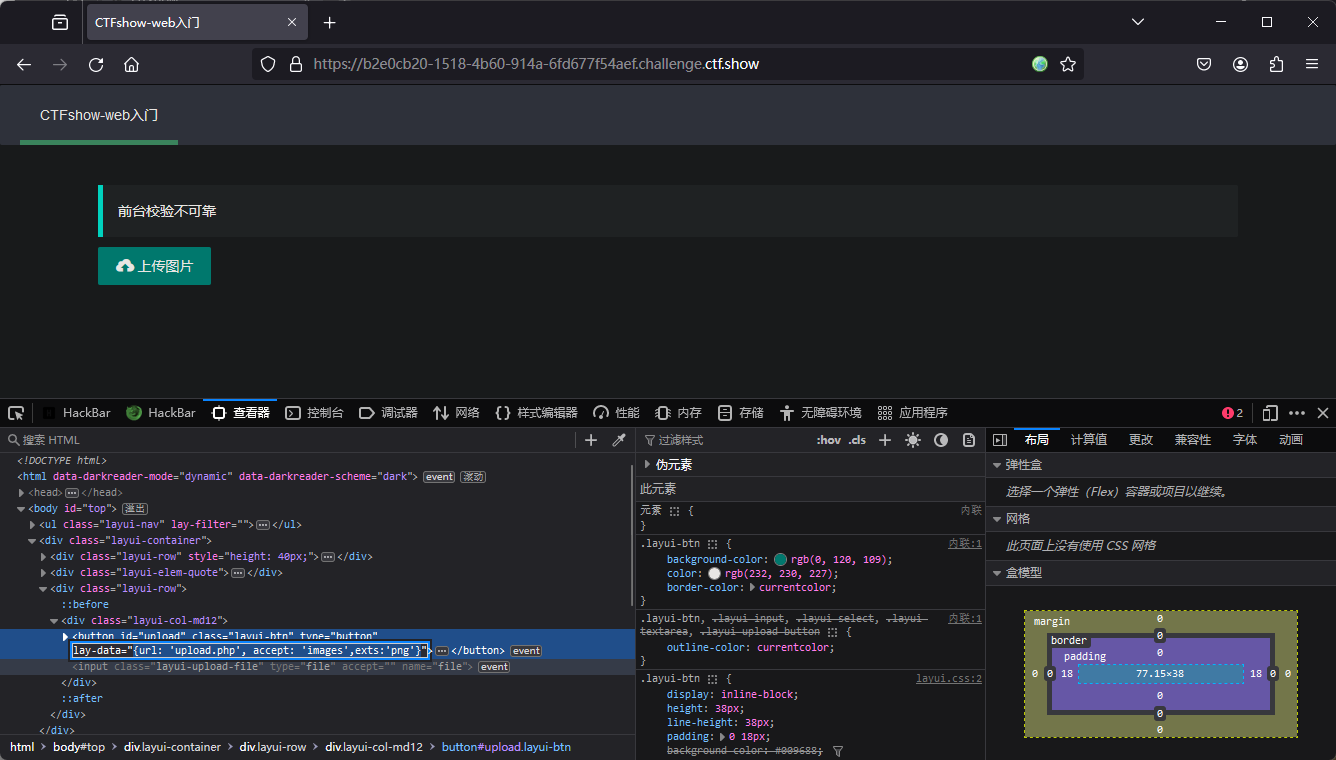This screenshot has width=1336, height=760.
Task: Select div.layui-row in the breadcrumb bar
Action: (x=273, y=747)
